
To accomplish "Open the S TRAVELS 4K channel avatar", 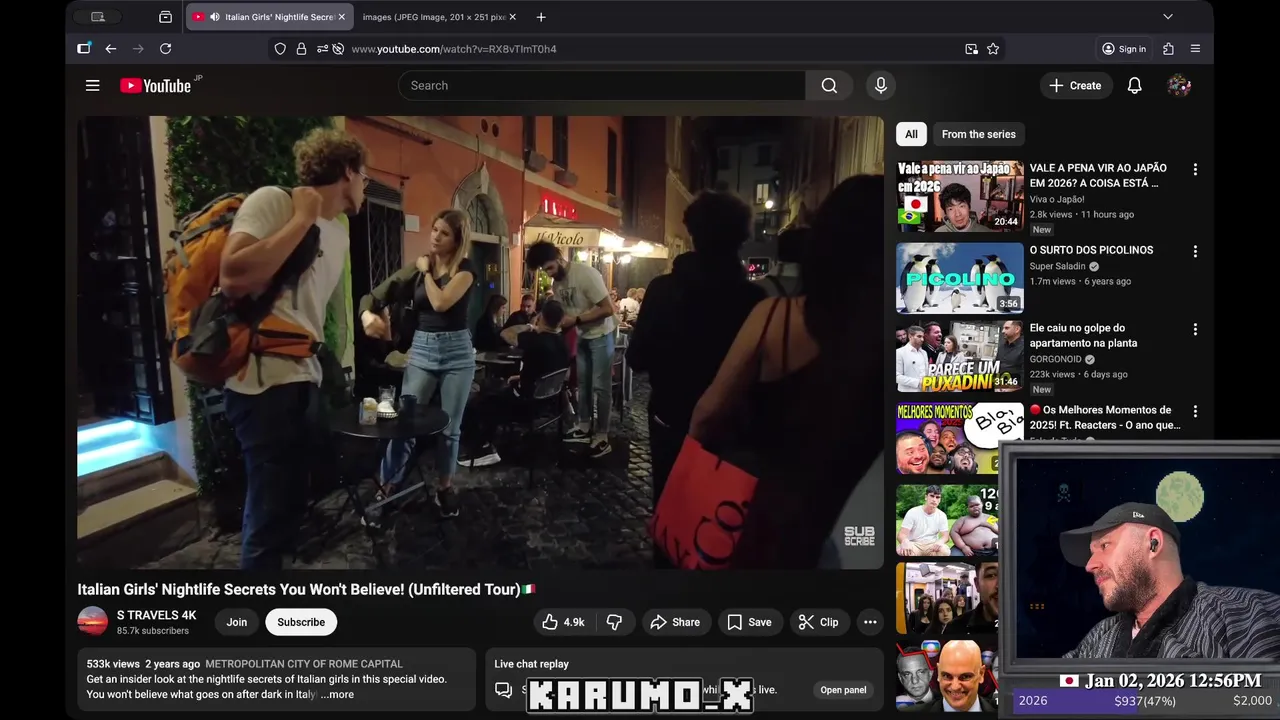I will (92, 622).
